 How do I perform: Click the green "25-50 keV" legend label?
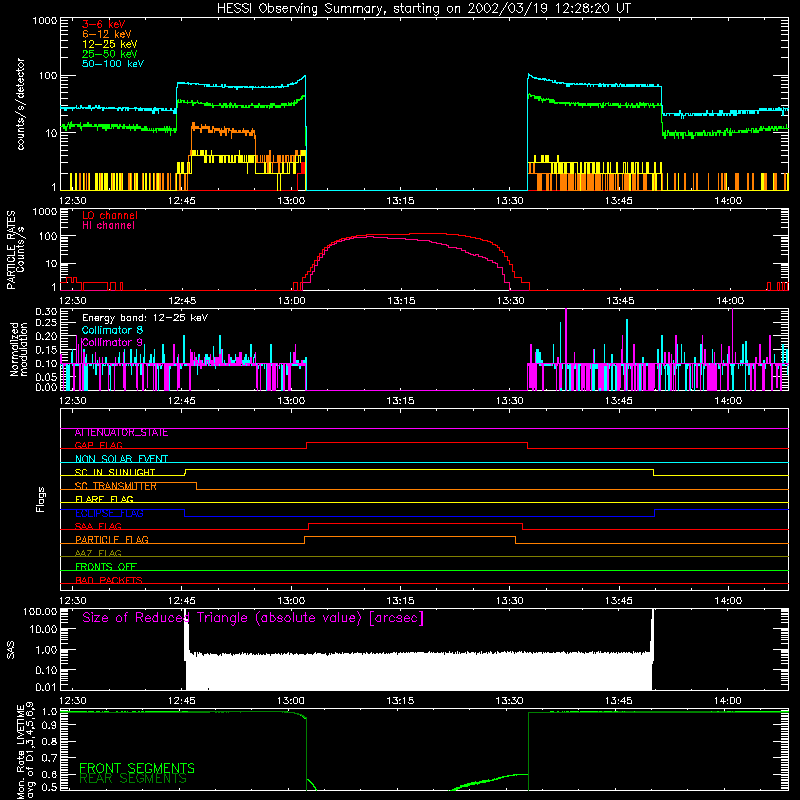pyautogui.click(x=110, y=54)
